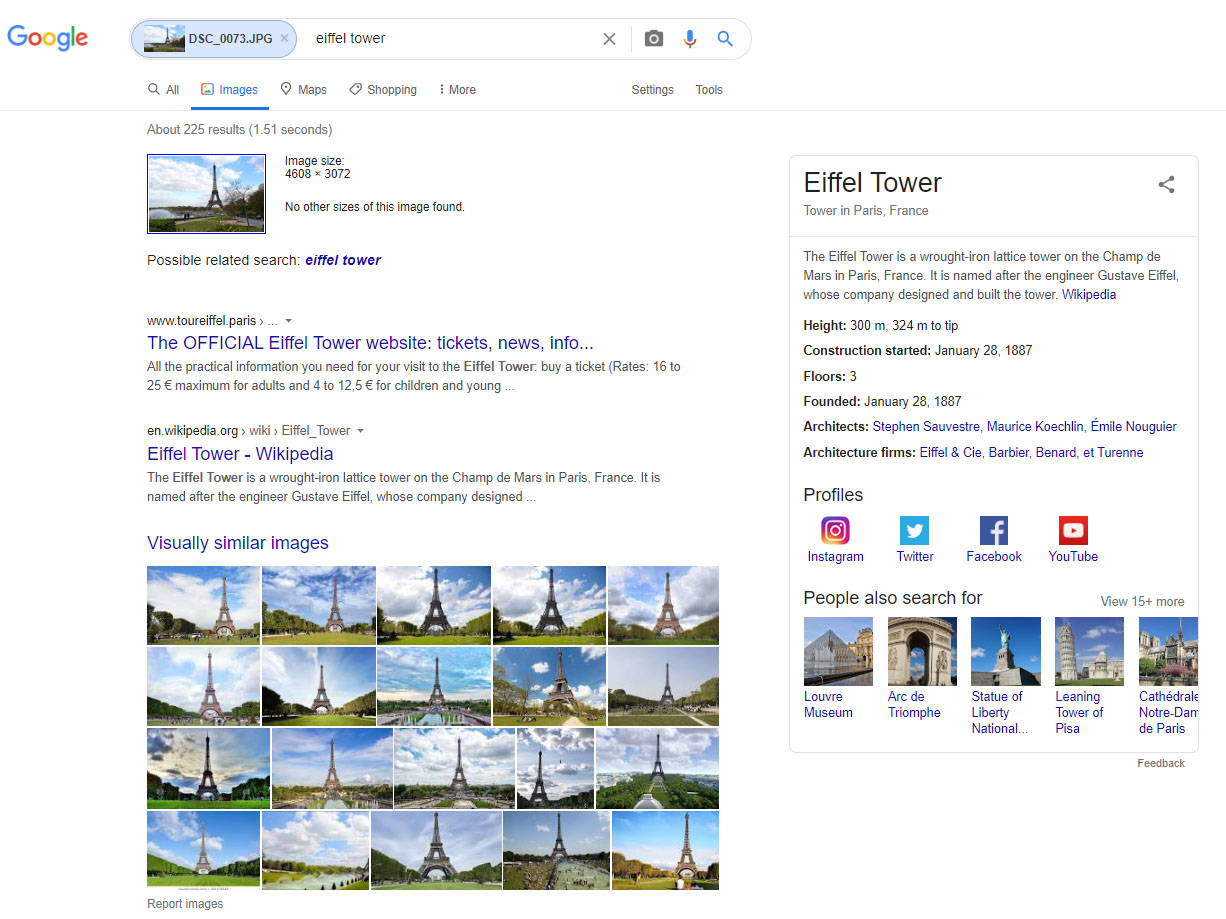Screen dimensions: 1226x919
Task: Click in the search field containing 'eiffel tower'
Action: click(450, 39)
